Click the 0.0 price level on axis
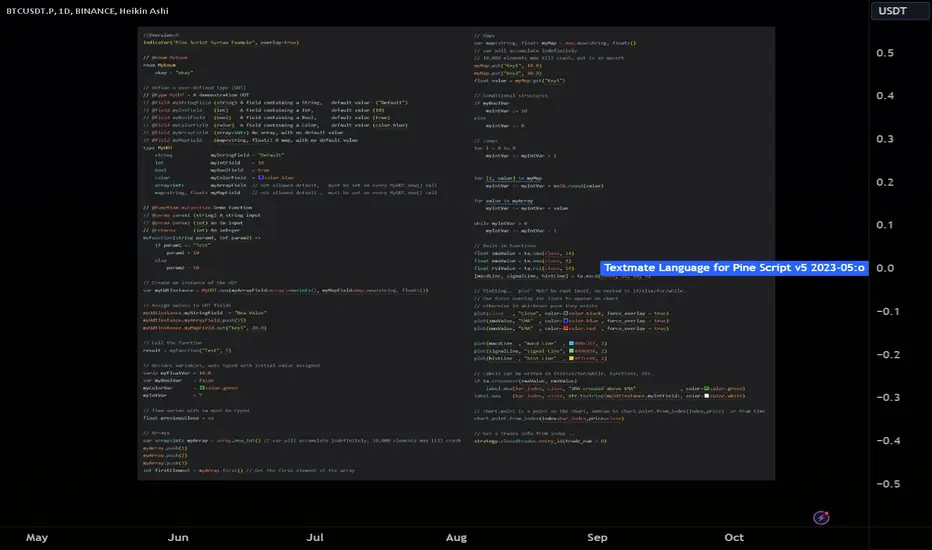932x550 pixels. coord(886,268)
